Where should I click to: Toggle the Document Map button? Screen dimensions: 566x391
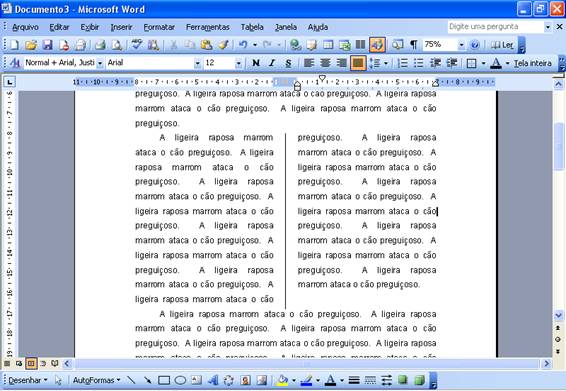point(398,45)
